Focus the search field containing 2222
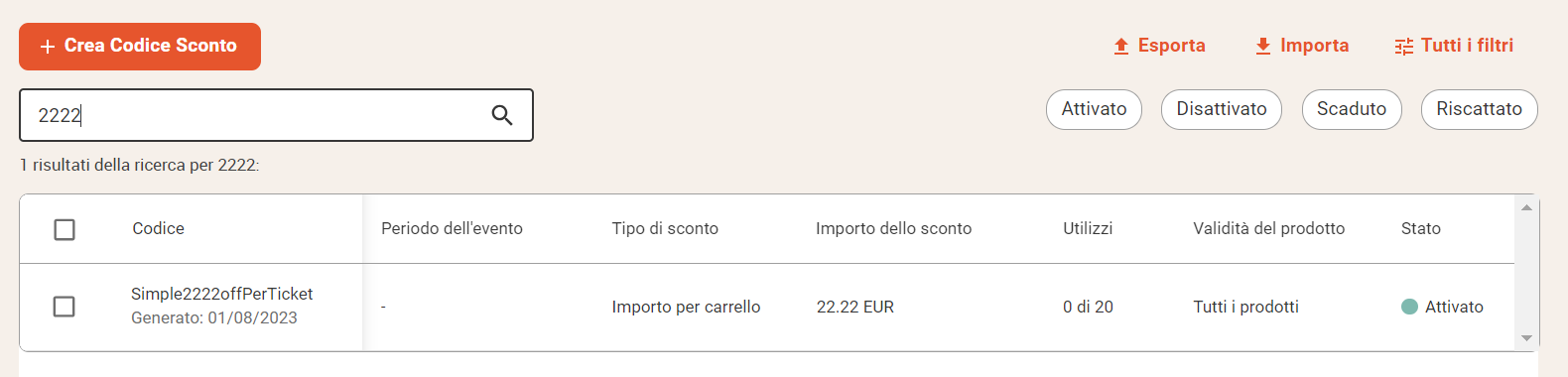Viewport: 1568px width, 377px height. tap(276, 115)
